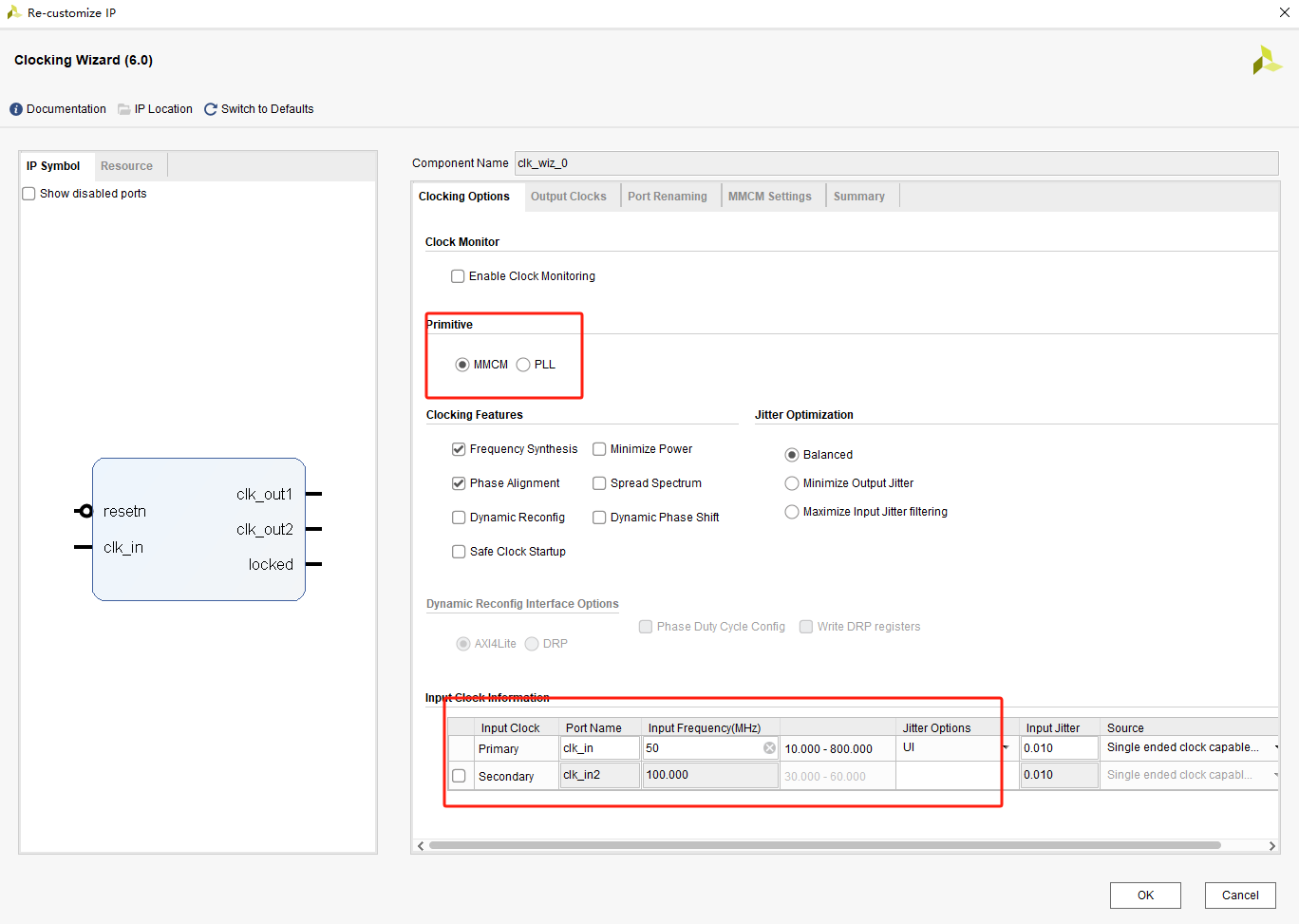Enable Dynamic Reconfig checkbox

click(459, 518)
